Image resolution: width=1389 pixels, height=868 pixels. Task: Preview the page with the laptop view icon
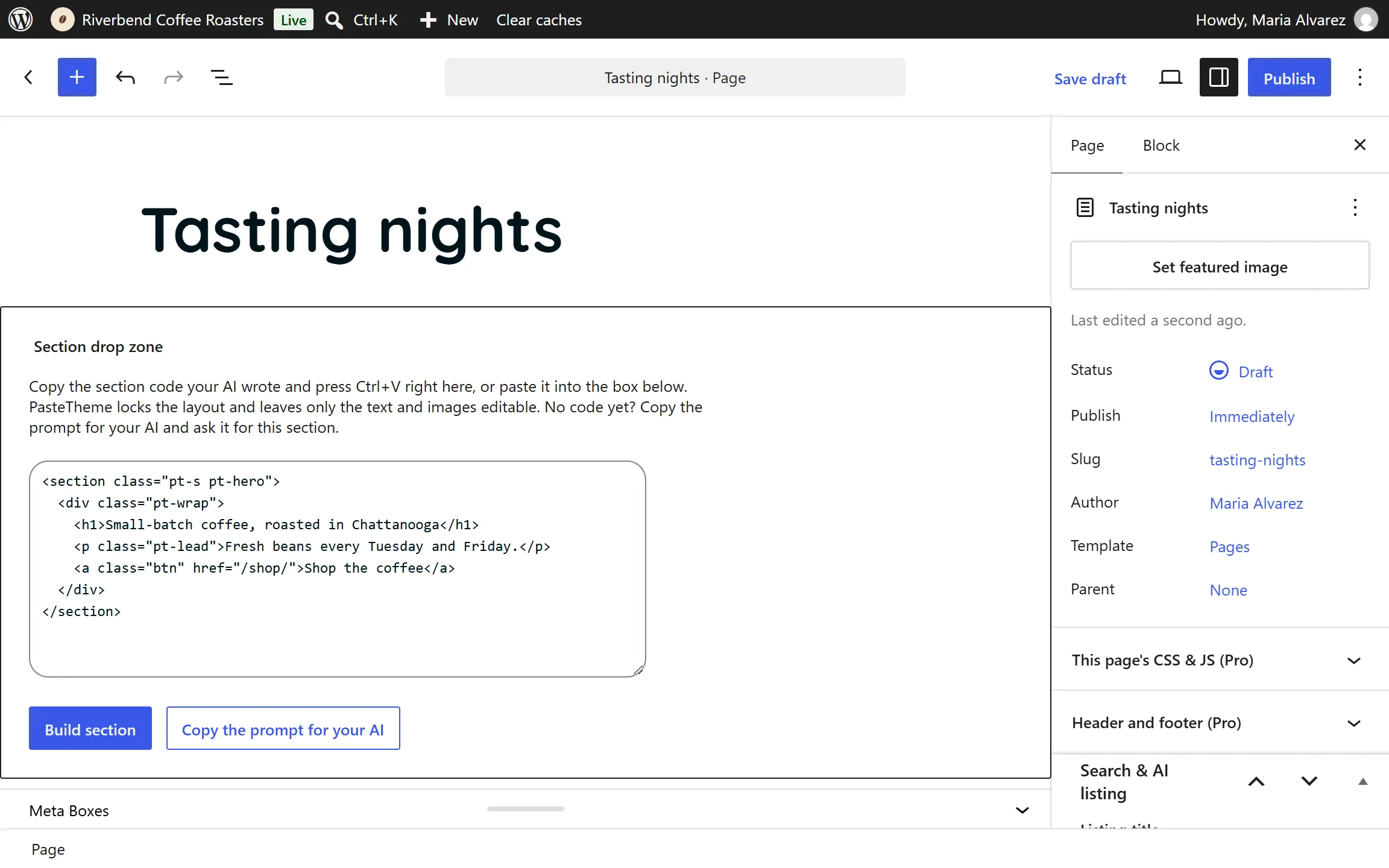[x=1171, y=77]
